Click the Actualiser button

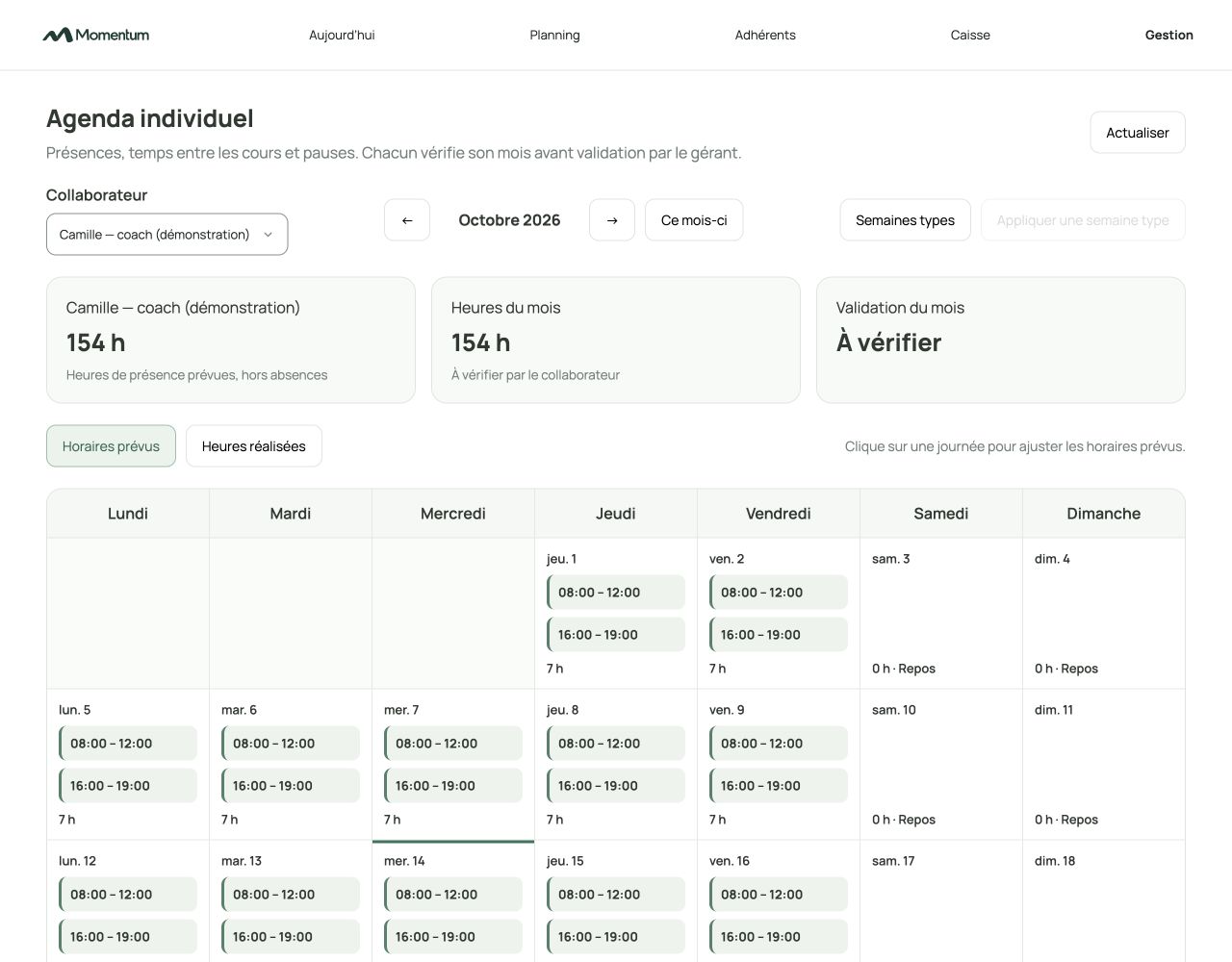tap(1138, 133)
